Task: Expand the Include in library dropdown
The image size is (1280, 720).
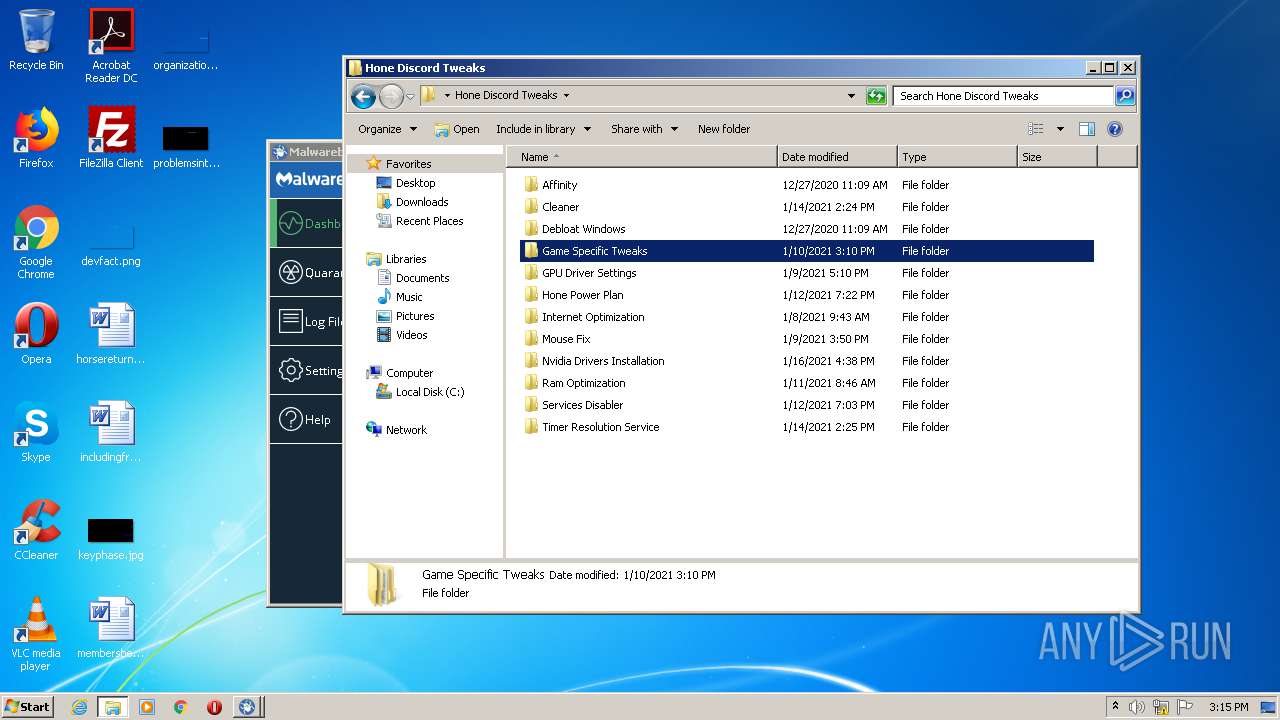Action: coord(543,129)
